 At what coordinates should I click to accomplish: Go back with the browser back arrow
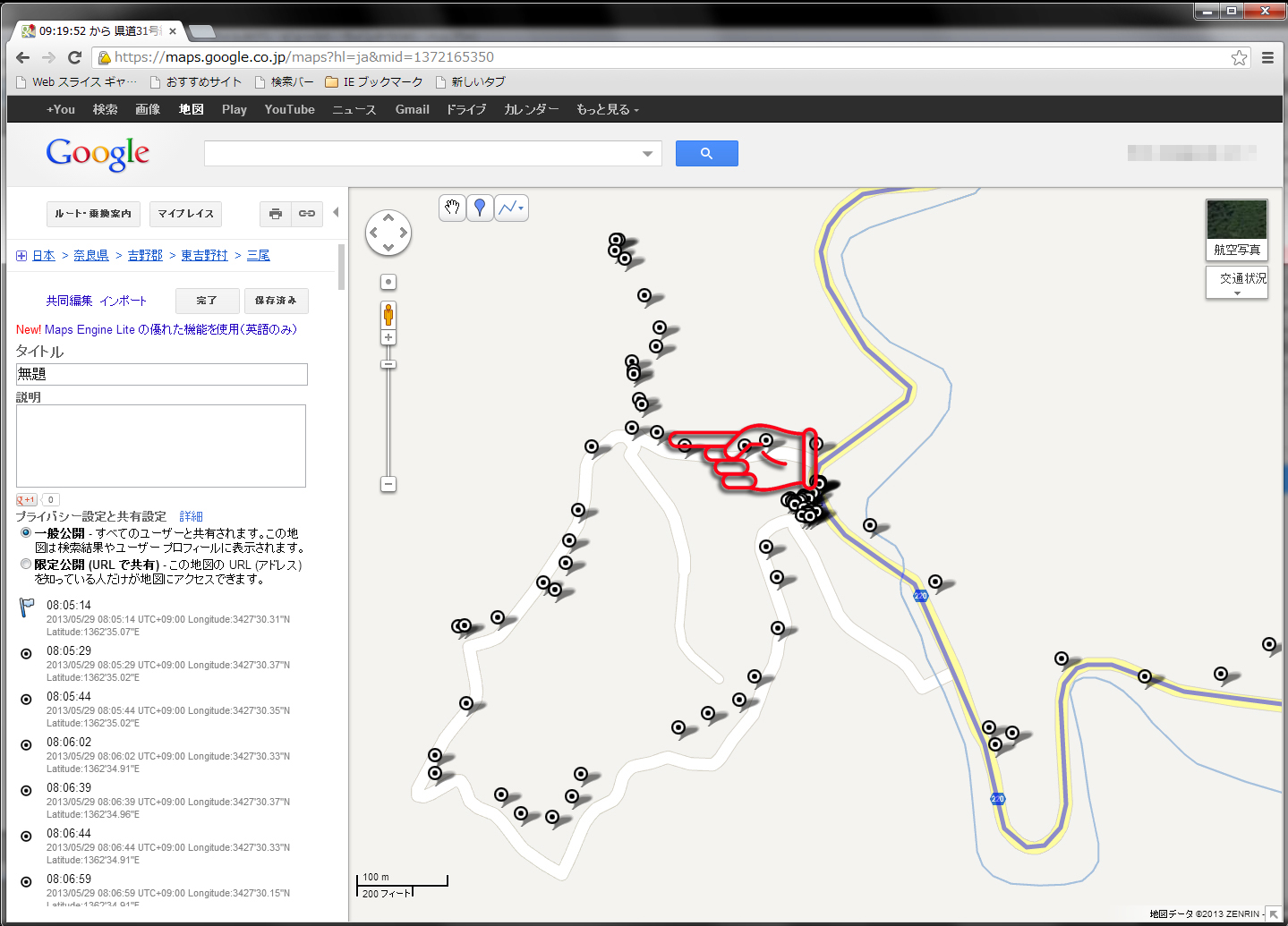click(x=23, y=57)
